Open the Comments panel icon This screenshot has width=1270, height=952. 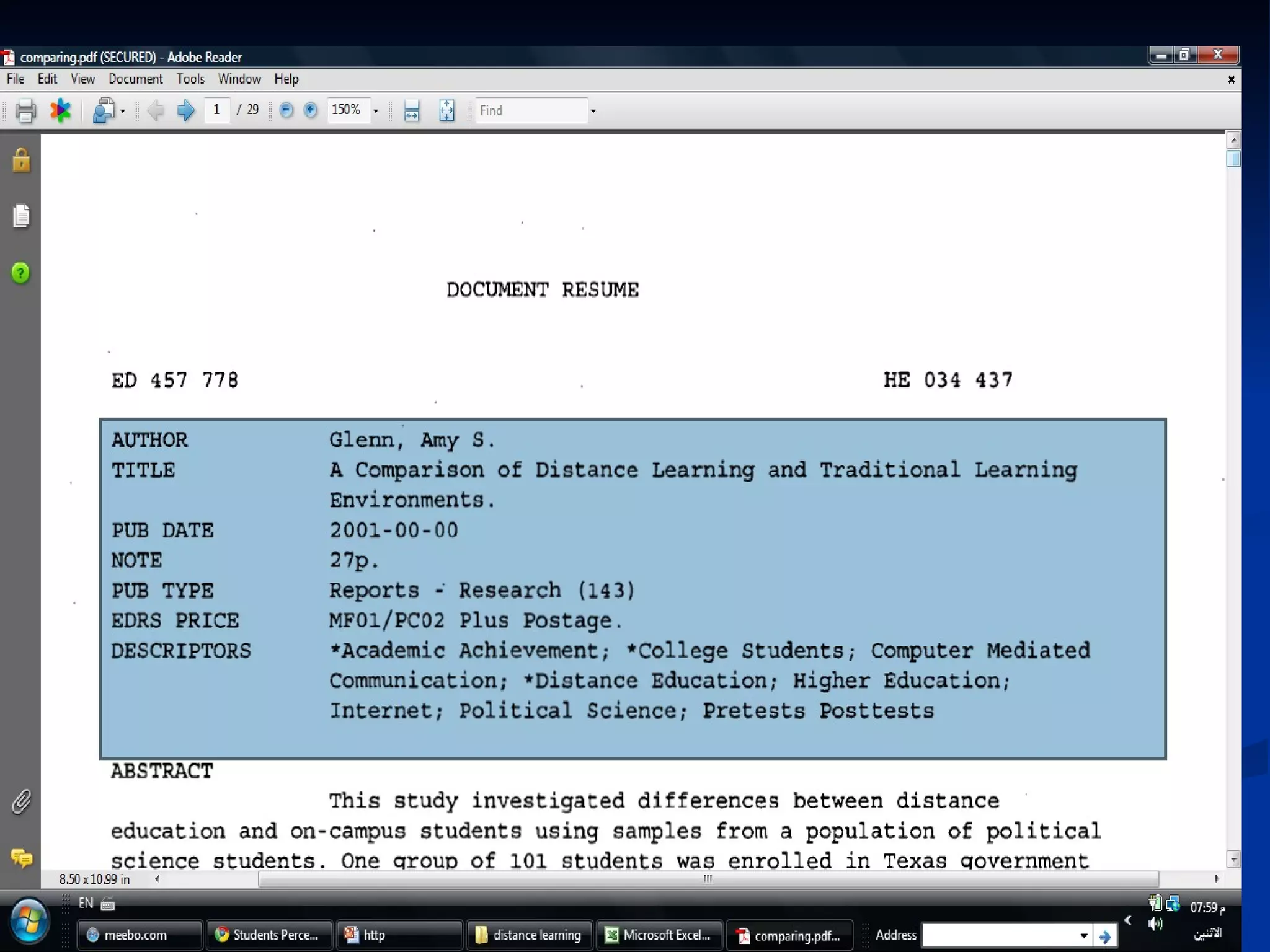[21, 858]
